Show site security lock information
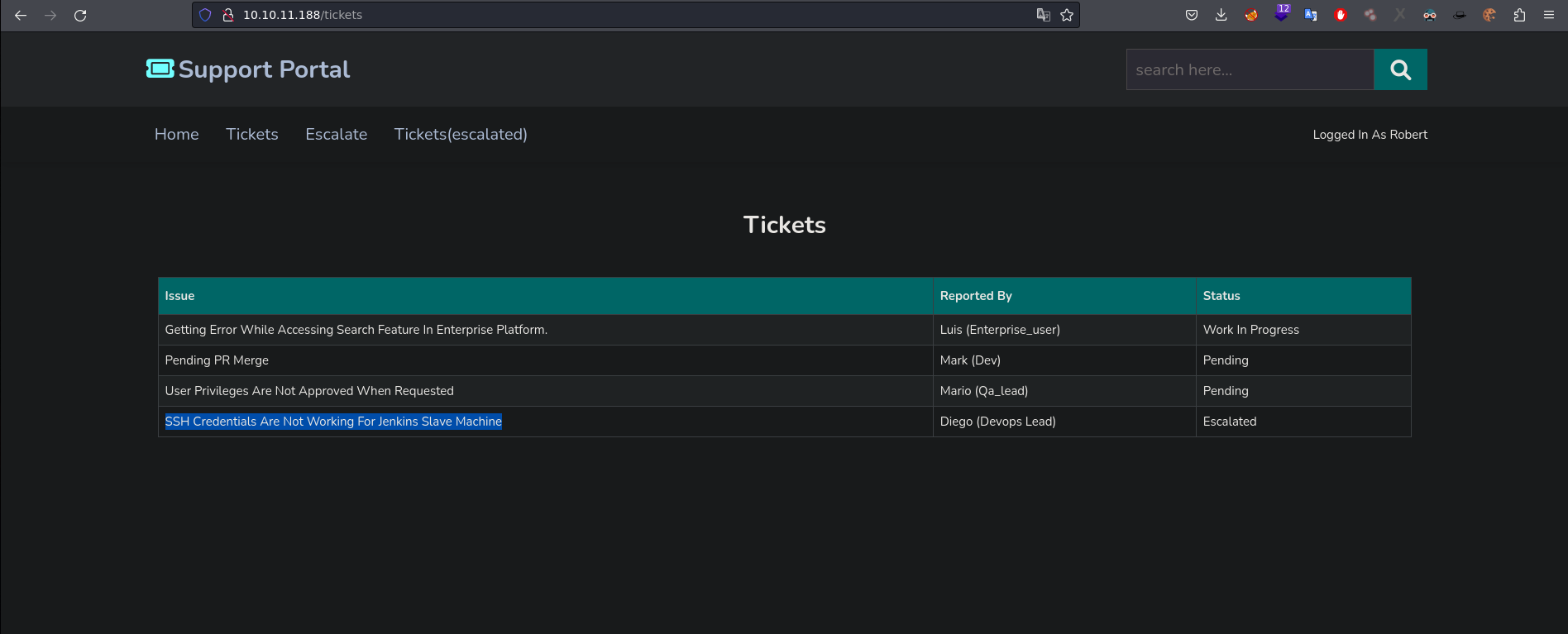Screen dimensions: 1568x634 pos(228,15)
